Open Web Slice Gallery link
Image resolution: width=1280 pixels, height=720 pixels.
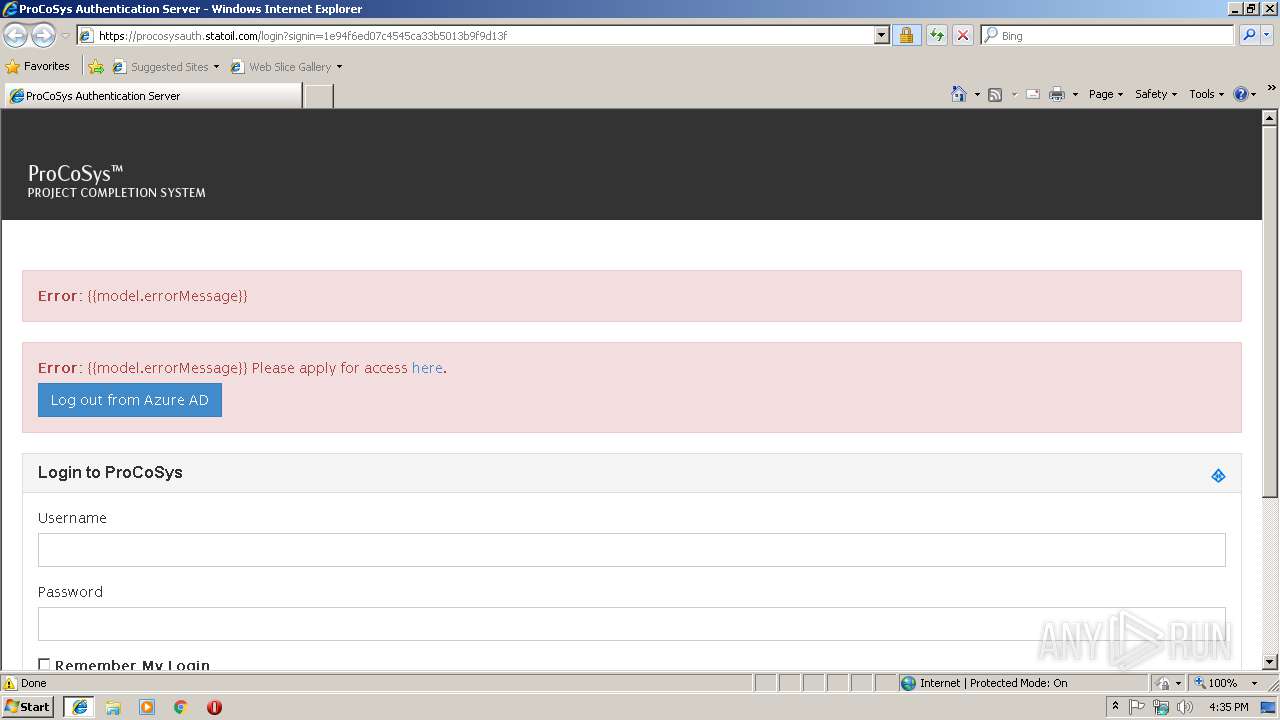[287, 67]
